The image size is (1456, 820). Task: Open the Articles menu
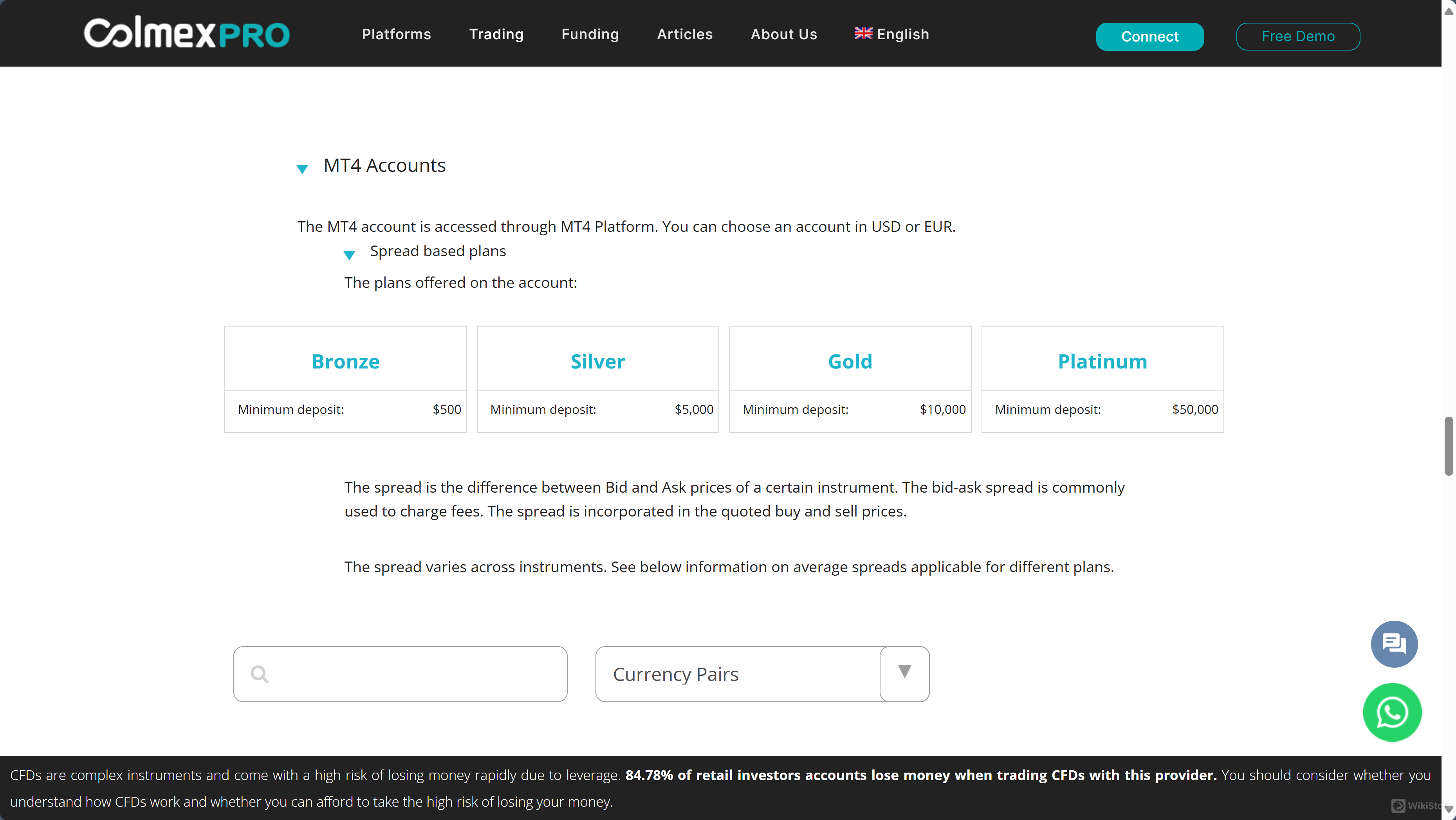click(x=684, y=34)
